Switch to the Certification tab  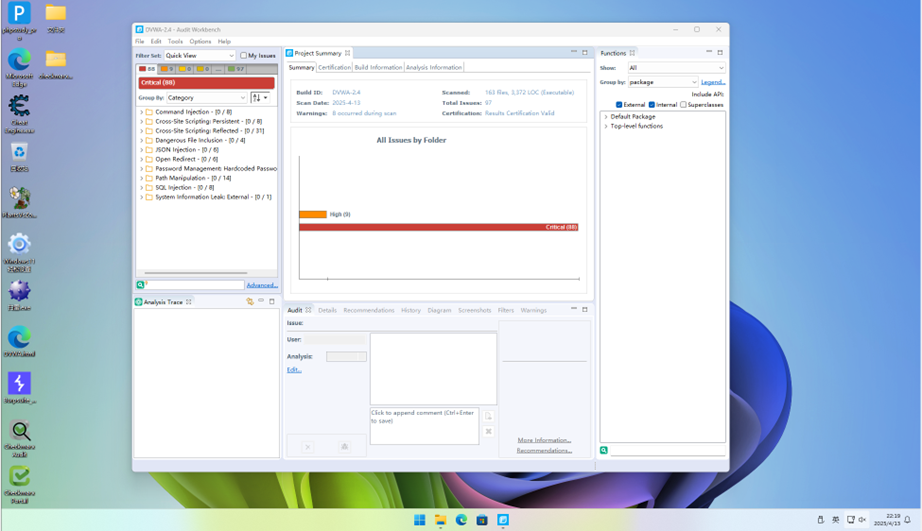click(334, 68)
